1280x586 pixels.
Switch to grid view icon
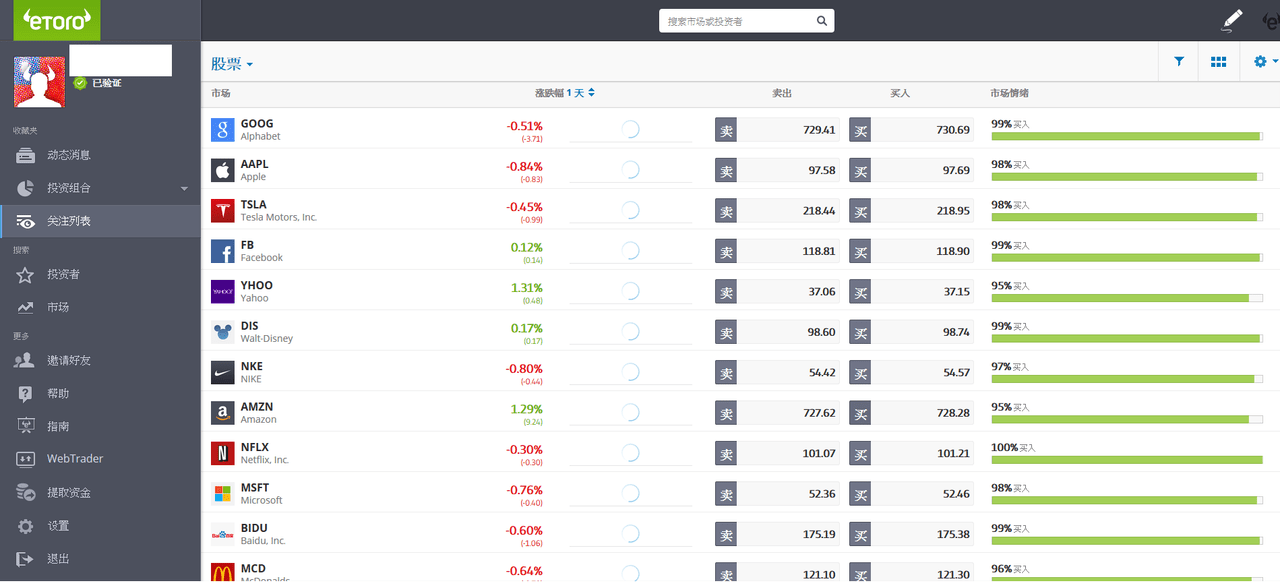point(1218,62)
